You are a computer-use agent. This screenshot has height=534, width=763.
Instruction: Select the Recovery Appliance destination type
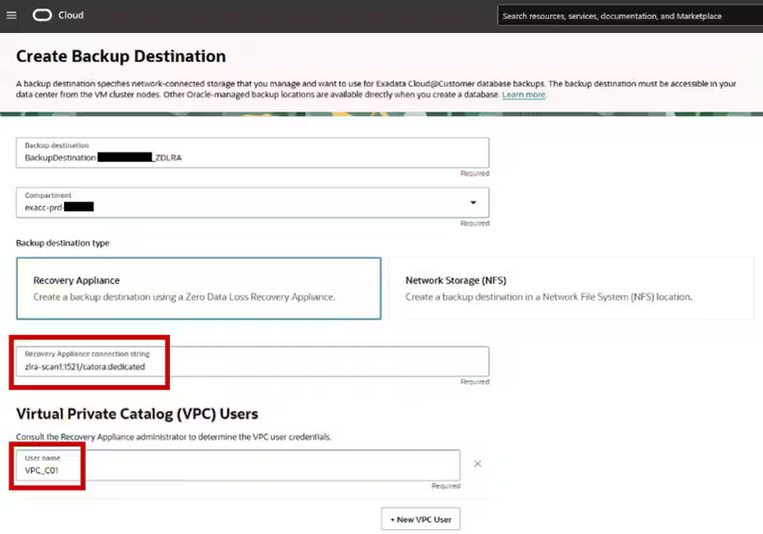(199, 288)
